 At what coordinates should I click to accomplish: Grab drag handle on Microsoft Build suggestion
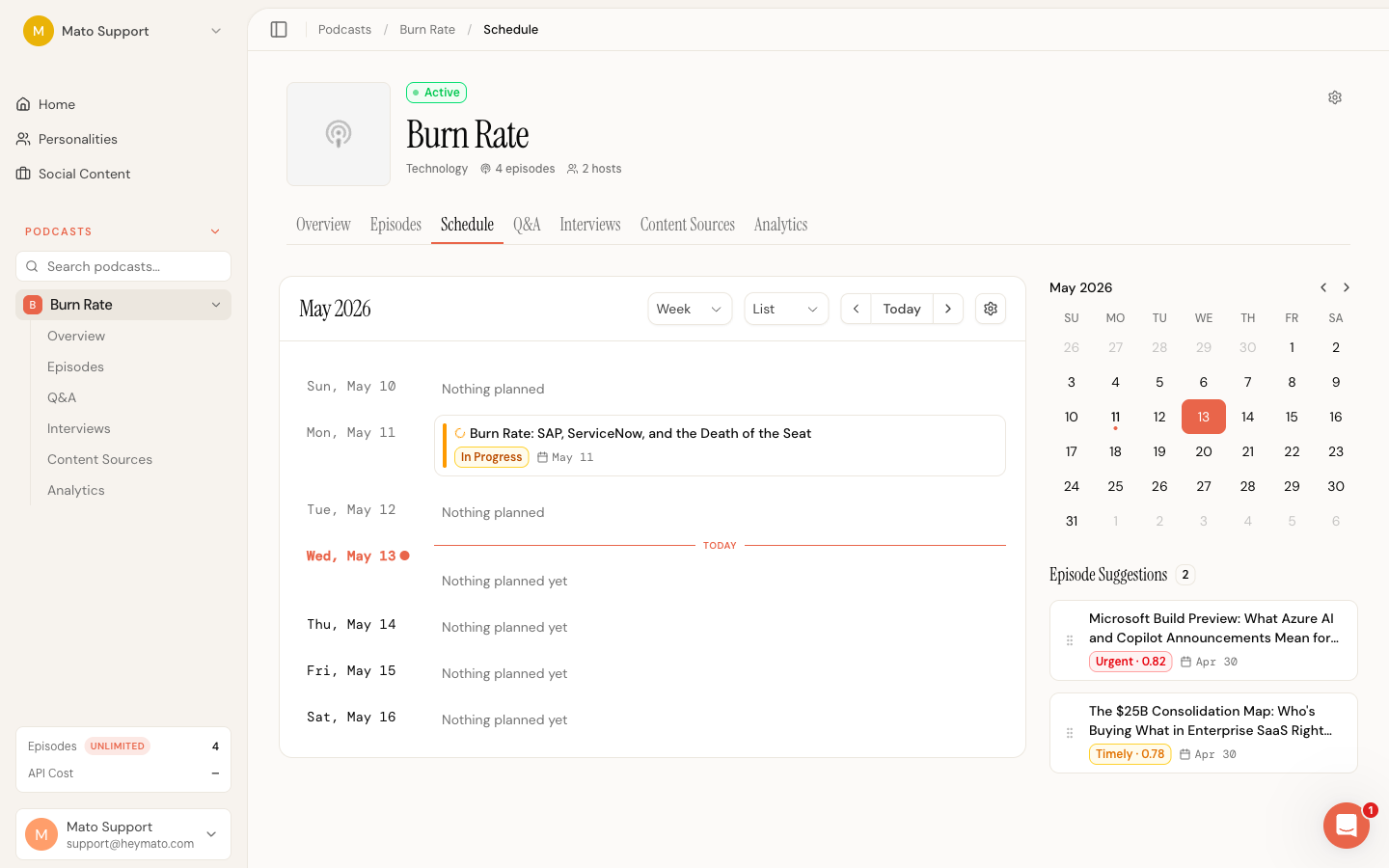(1070, 640)
